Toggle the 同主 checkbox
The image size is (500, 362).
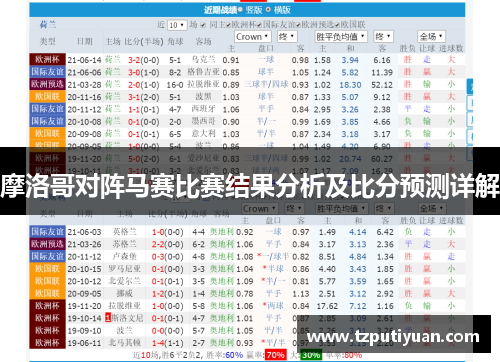coord(203,25)
